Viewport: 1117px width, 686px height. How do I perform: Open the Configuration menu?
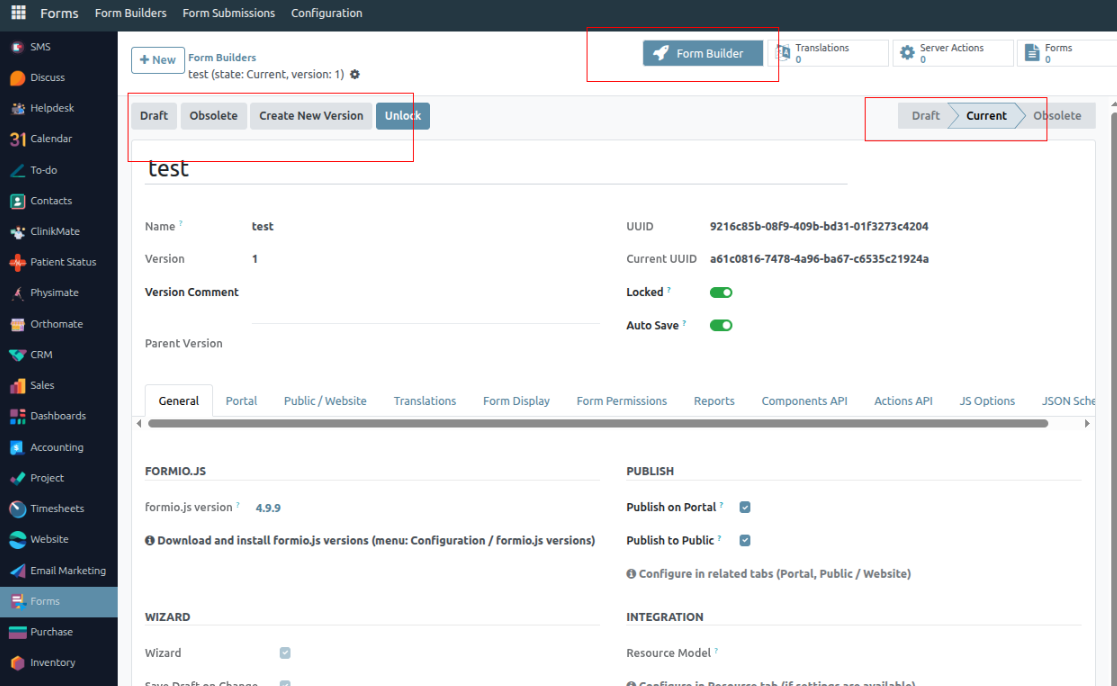326,13
